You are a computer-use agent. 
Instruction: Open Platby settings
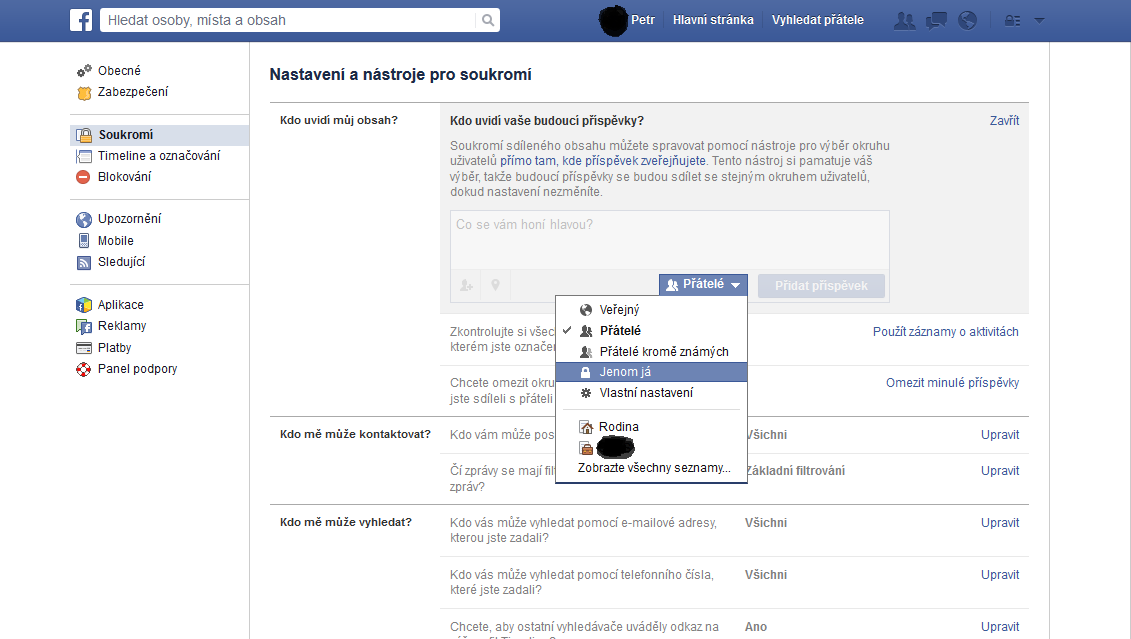(114, 348)
